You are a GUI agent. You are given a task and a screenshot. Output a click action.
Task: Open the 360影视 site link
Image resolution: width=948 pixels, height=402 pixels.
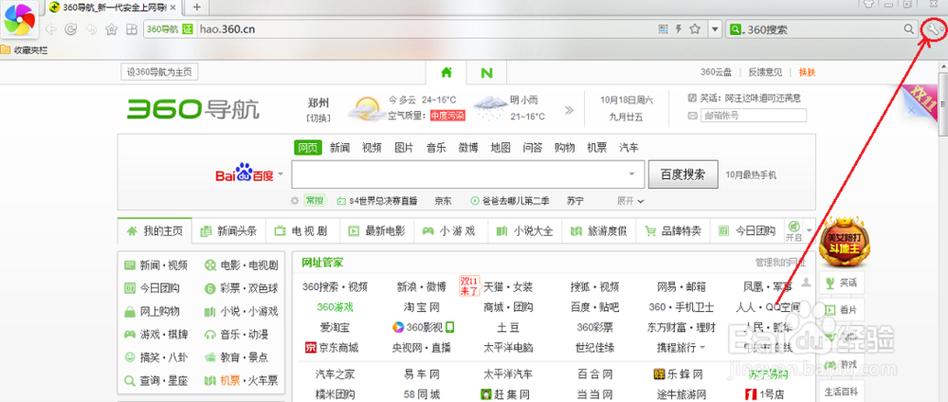[x=423, y=327]
